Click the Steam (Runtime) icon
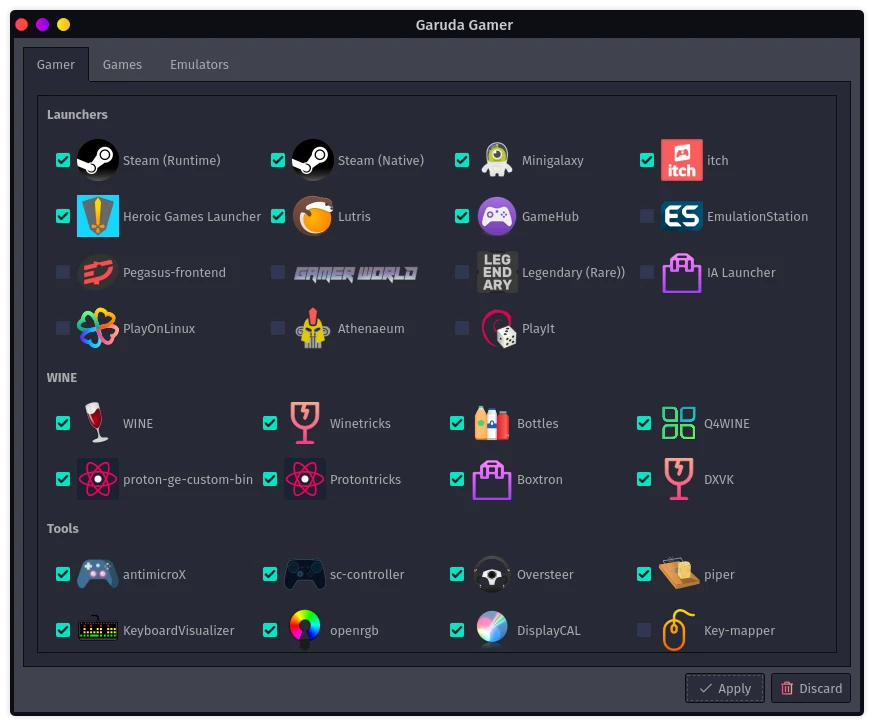Viewport: 874px width, 726px height. (98, 160)
